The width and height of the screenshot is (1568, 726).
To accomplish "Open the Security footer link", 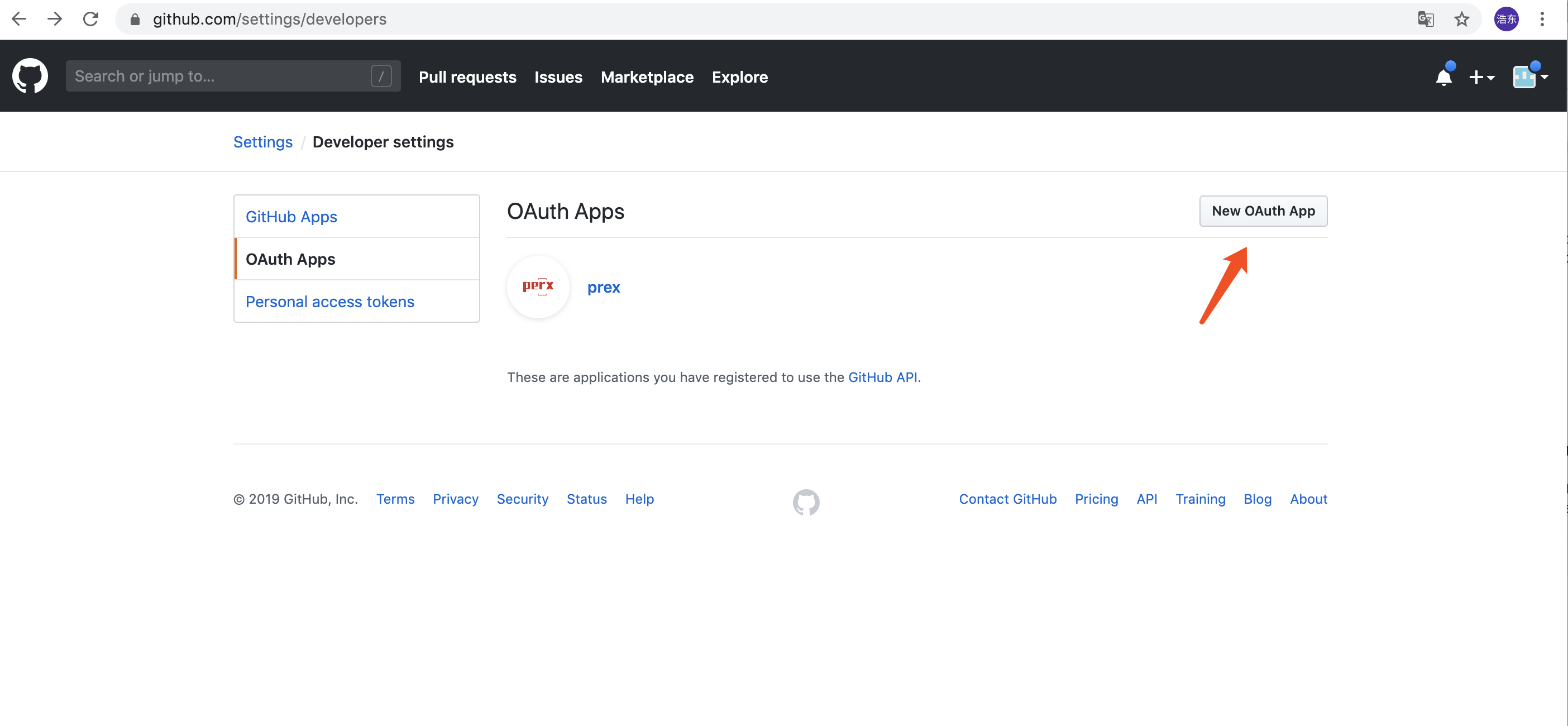I will click(522, 499).
